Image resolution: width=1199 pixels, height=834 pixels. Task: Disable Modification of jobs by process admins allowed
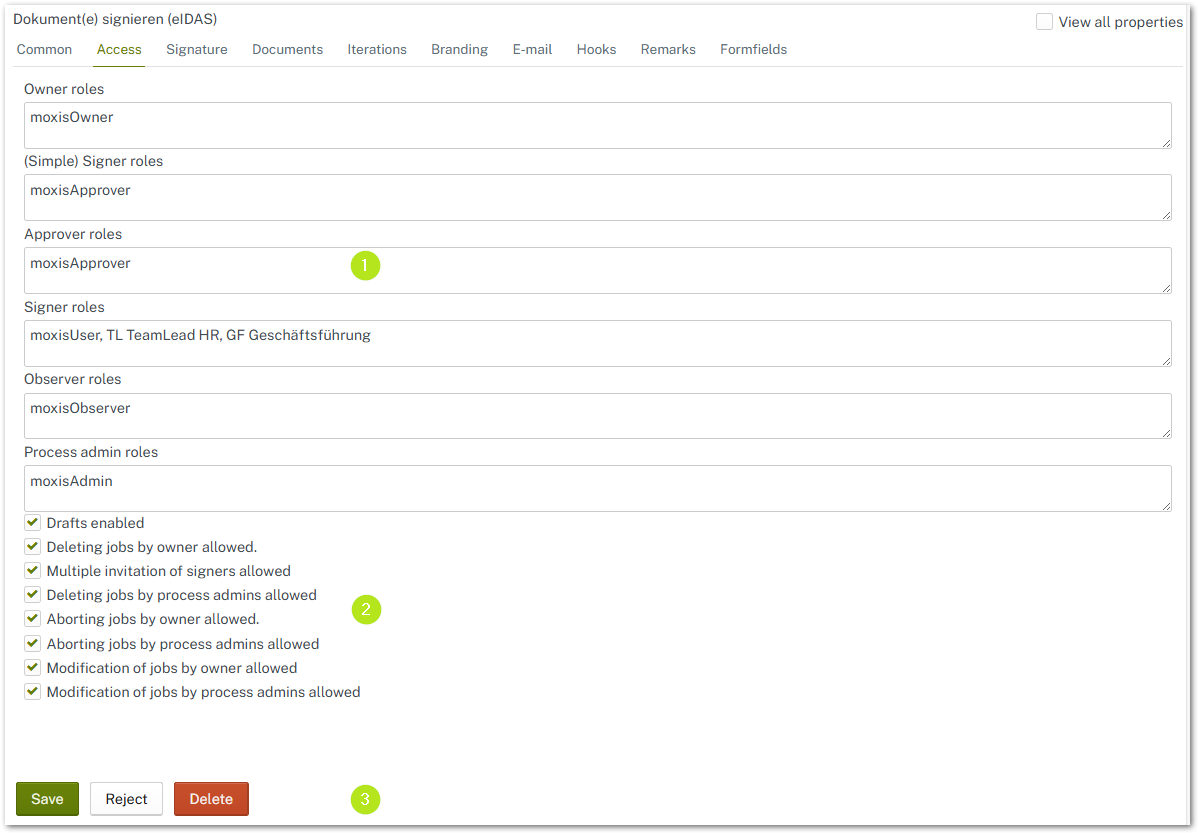point(32,691)
